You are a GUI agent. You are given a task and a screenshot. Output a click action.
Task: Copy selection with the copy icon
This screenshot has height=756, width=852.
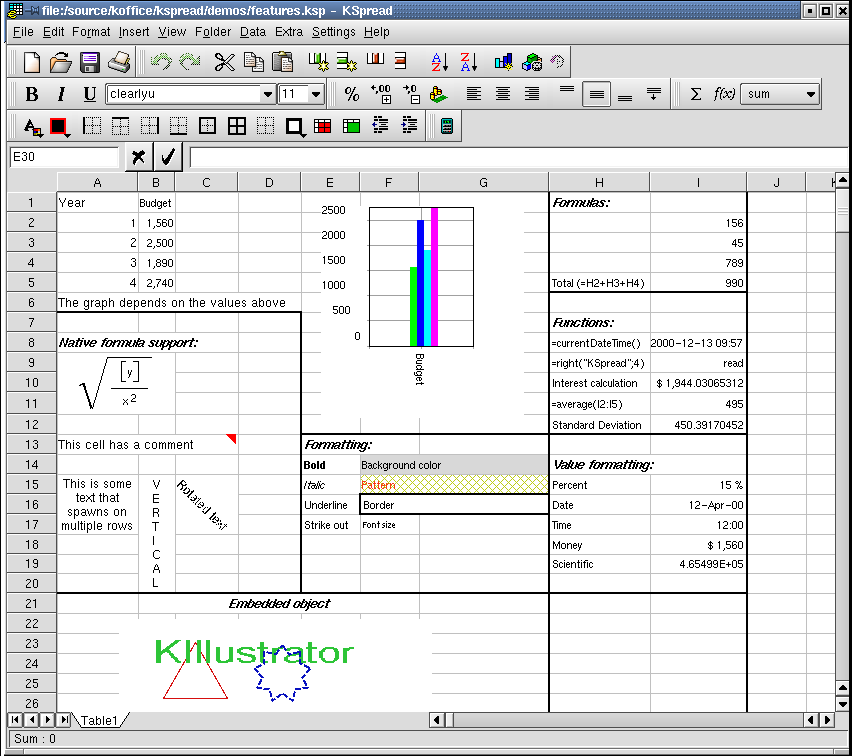coord(253,62)
